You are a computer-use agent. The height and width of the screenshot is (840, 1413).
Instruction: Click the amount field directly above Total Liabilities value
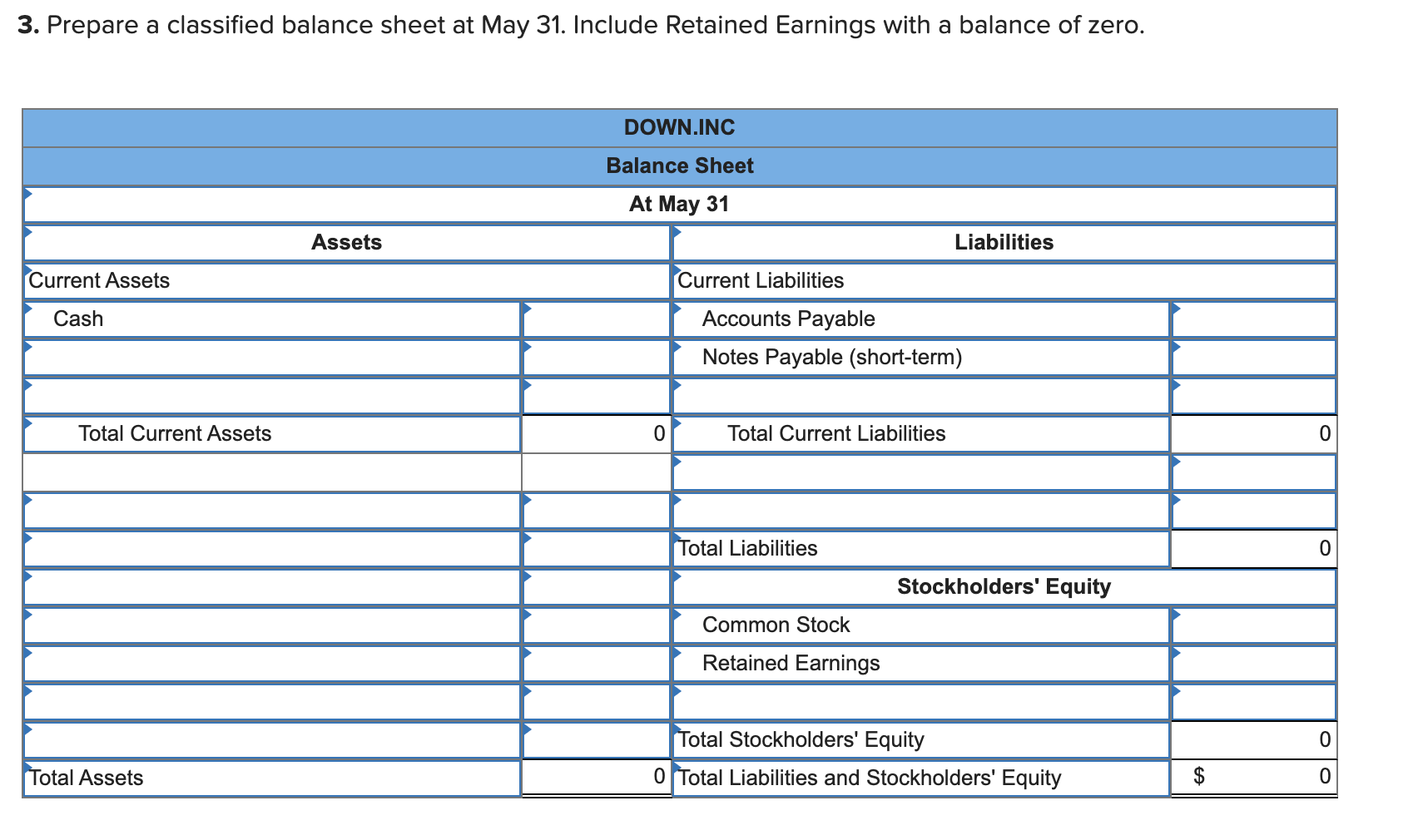click(1253, 511)
